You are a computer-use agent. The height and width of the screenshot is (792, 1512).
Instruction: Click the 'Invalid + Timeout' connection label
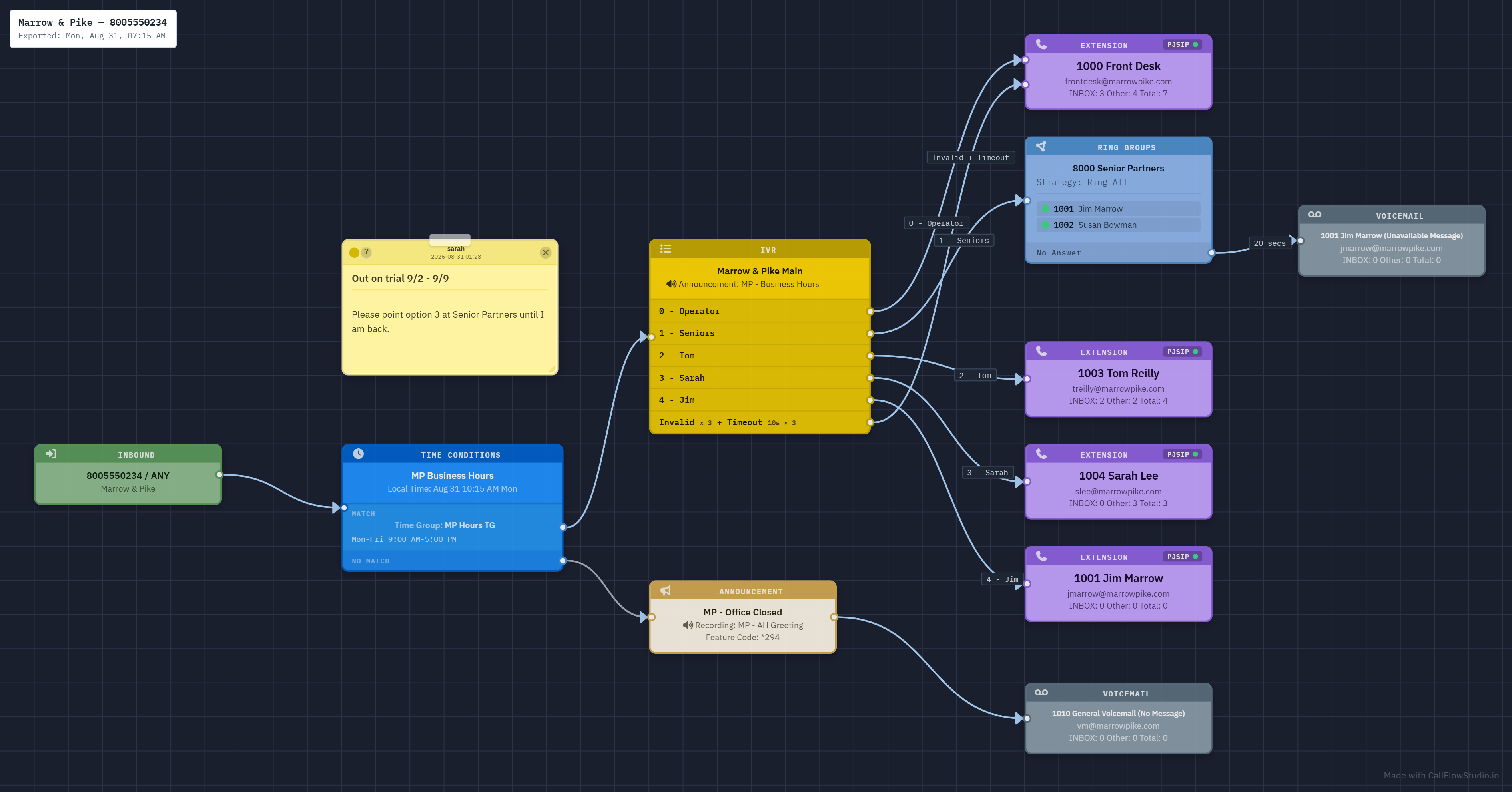tap(970, 158)
